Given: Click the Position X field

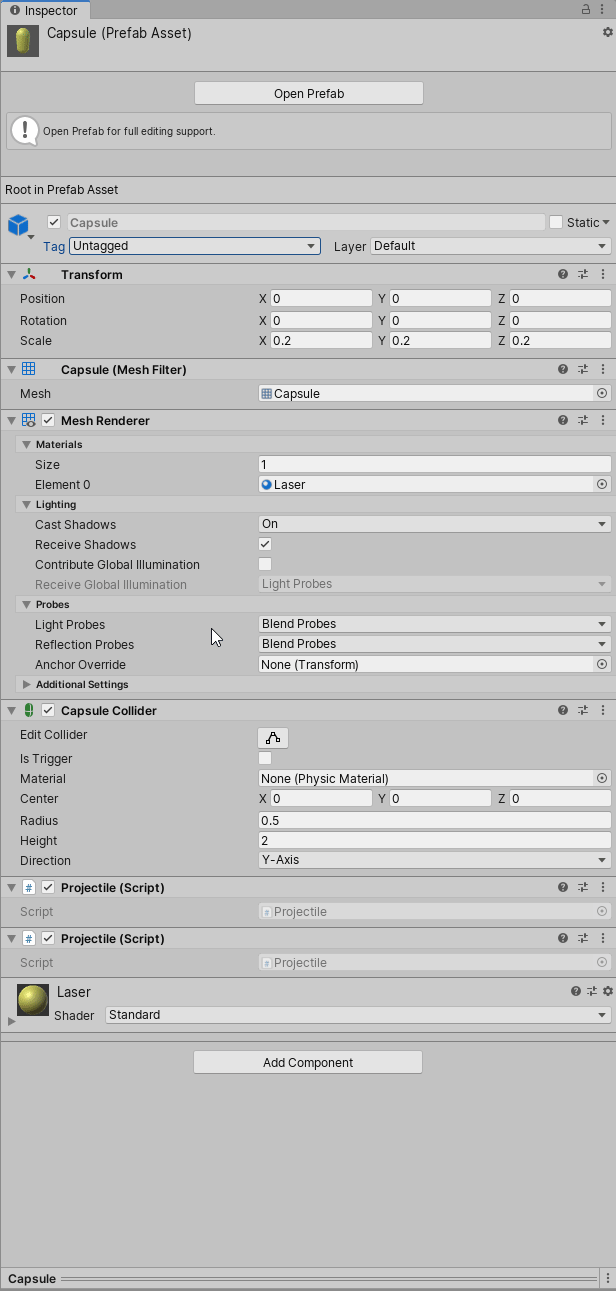Looking at the screenshot, I should click(321, 298).
